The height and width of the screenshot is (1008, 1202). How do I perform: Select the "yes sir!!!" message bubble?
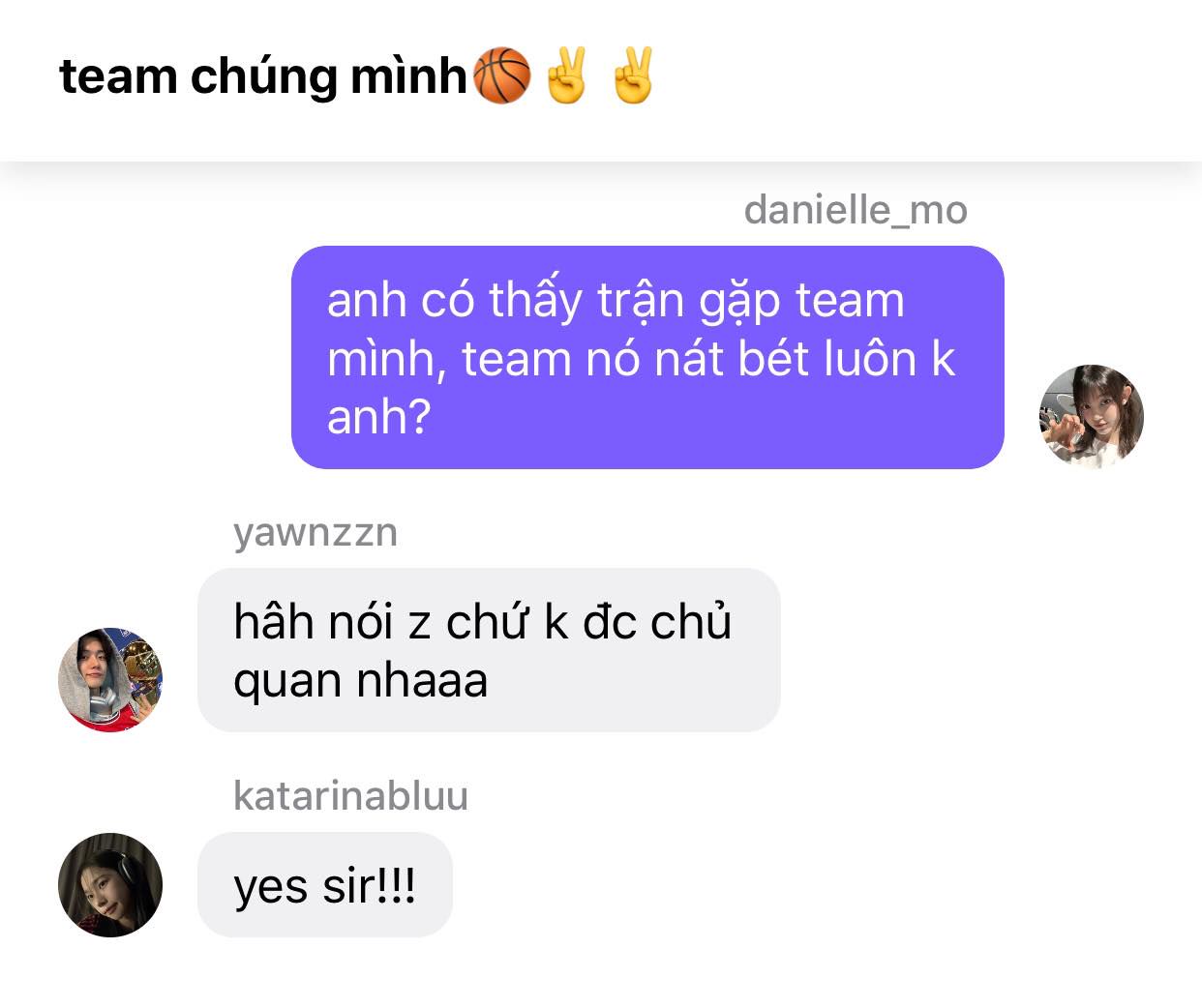point(325,884)
